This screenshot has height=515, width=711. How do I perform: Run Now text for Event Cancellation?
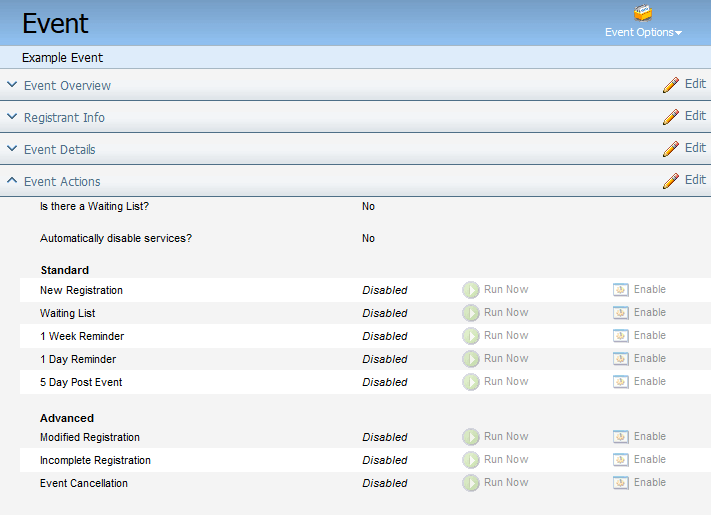point(506,483)
